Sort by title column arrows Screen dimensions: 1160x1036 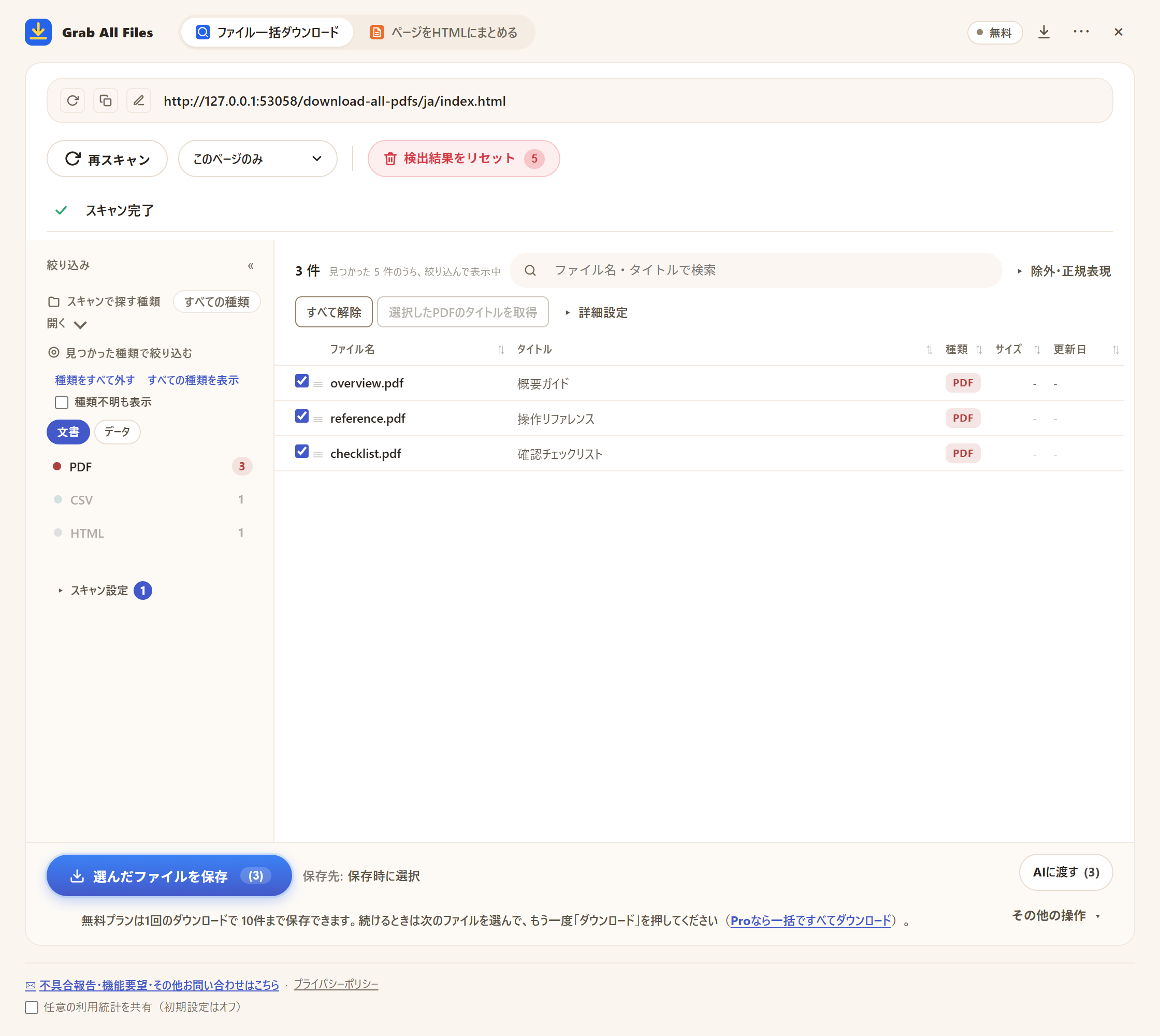[x=929, y=350]
